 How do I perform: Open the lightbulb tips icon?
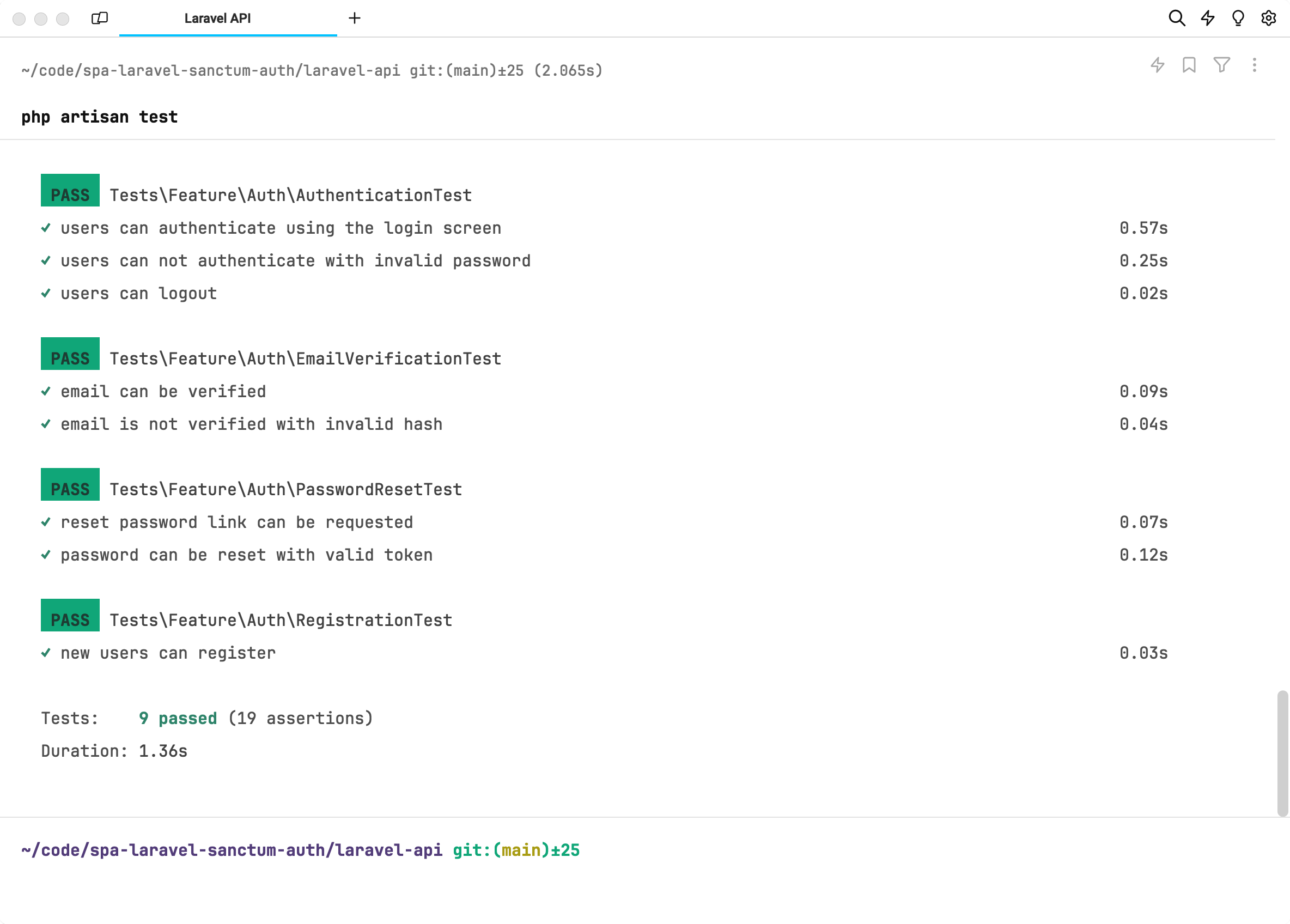(x=1238, y=18)
